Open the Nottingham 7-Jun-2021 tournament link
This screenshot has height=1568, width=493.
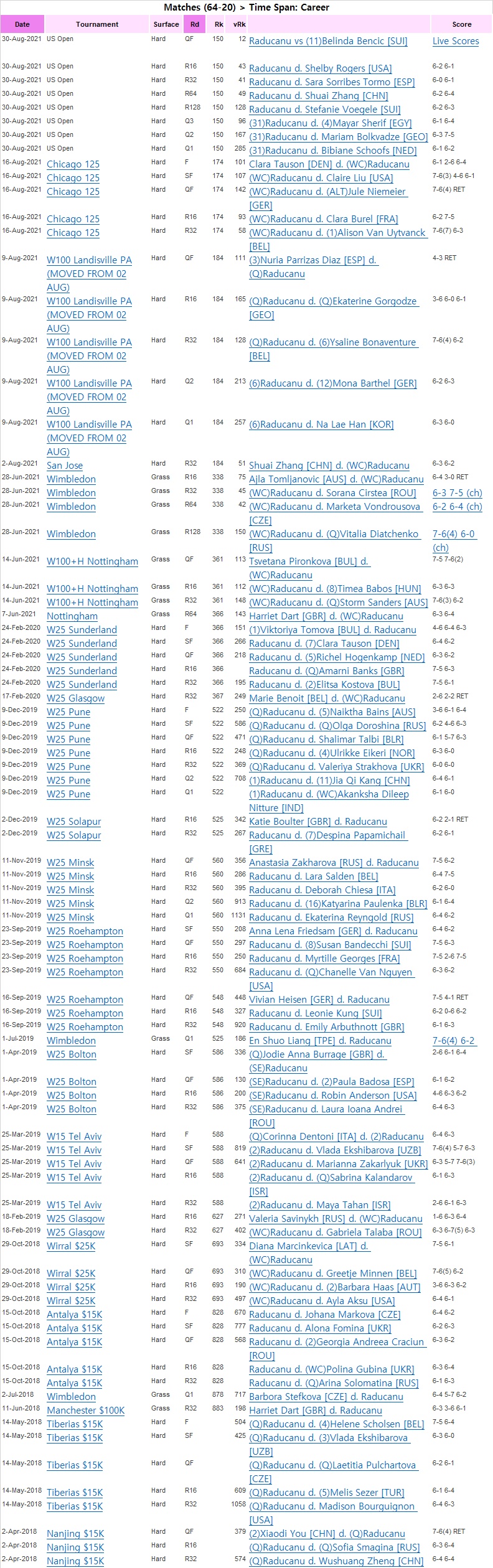tap(72, 616)
